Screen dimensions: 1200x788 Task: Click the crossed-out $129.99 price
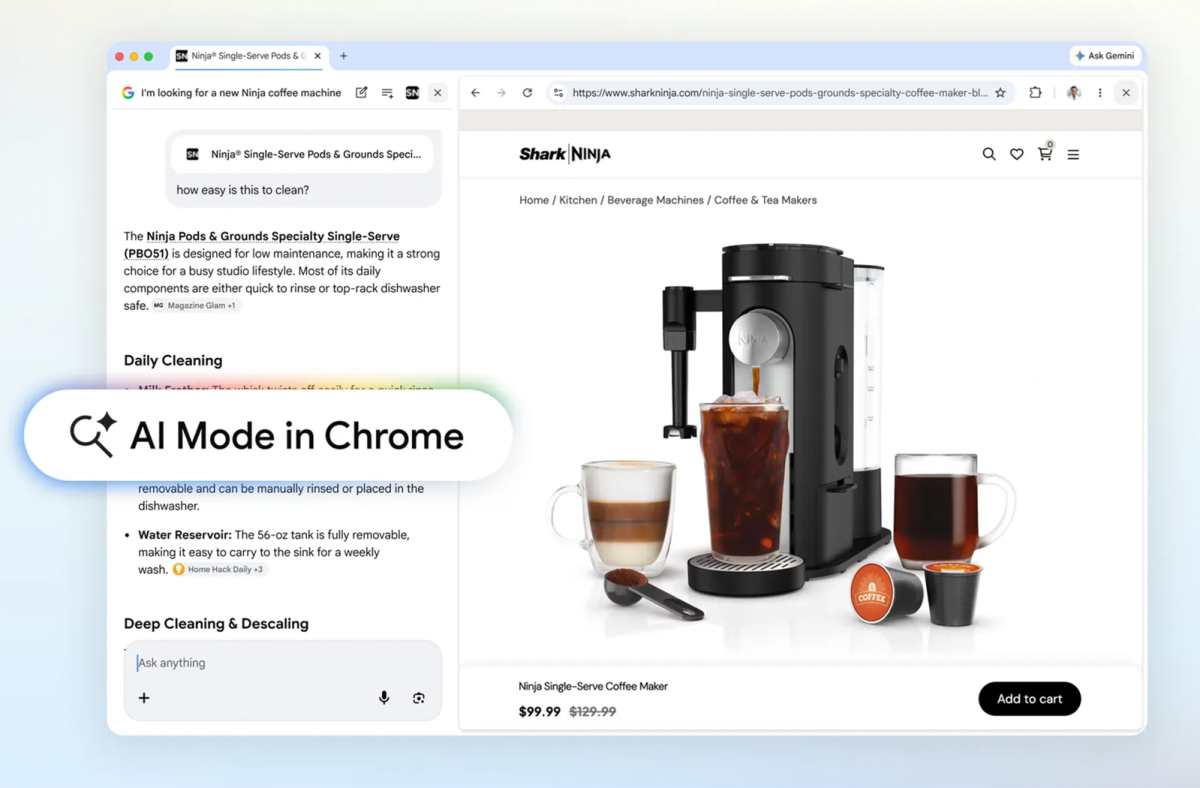pos(593,712)
